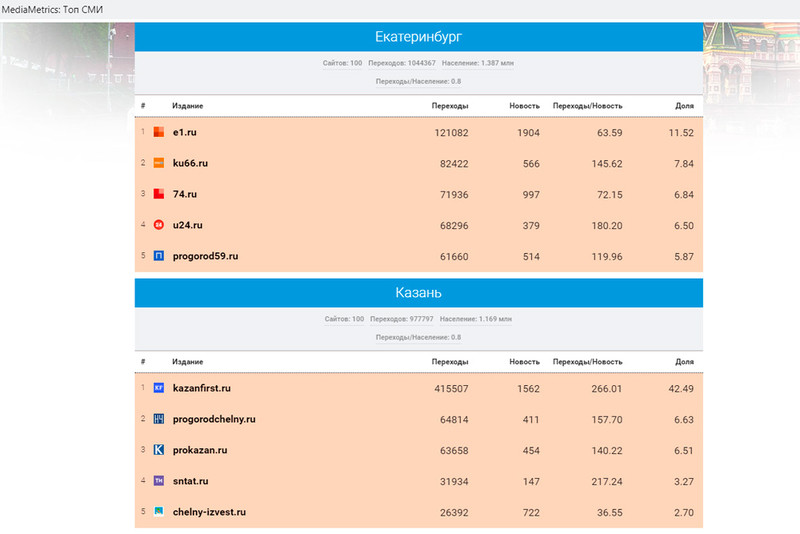Click the Казань section header

click(418, 293)
